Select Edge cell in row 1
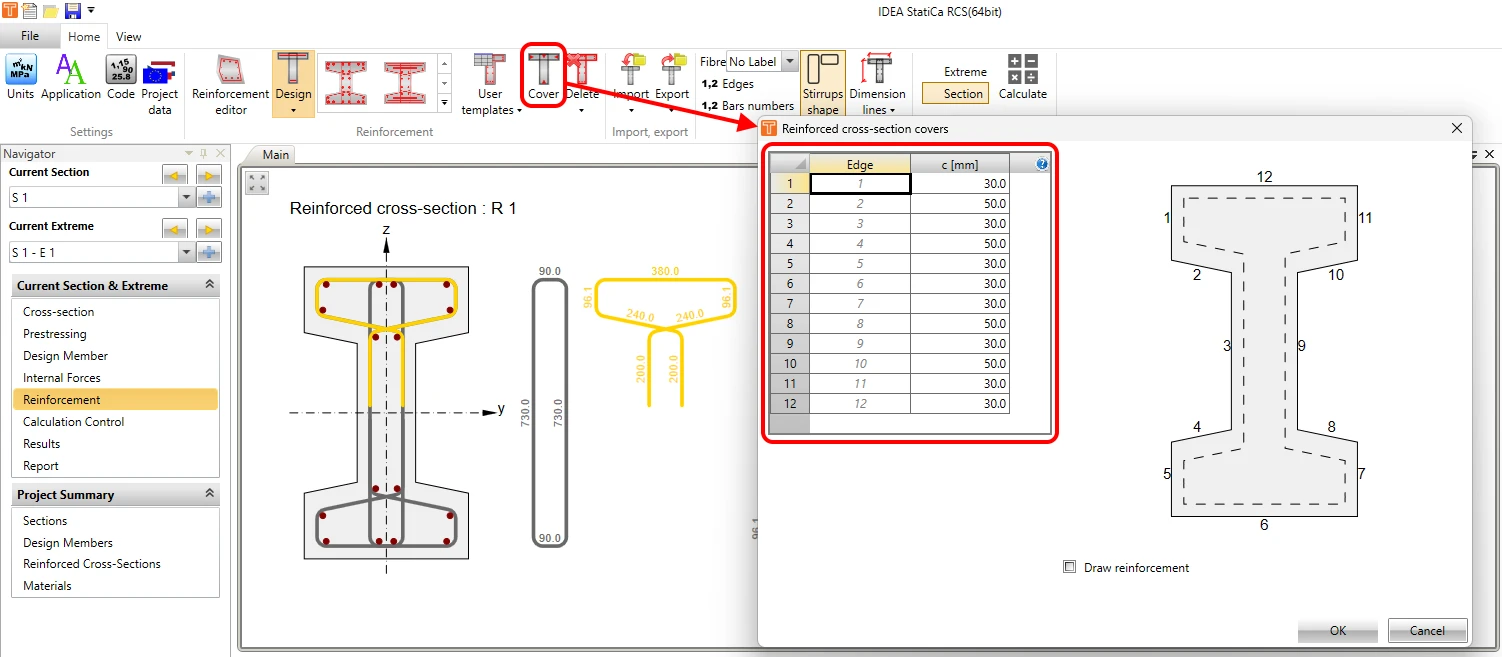The image size is (1502, 657). (860, 184)
